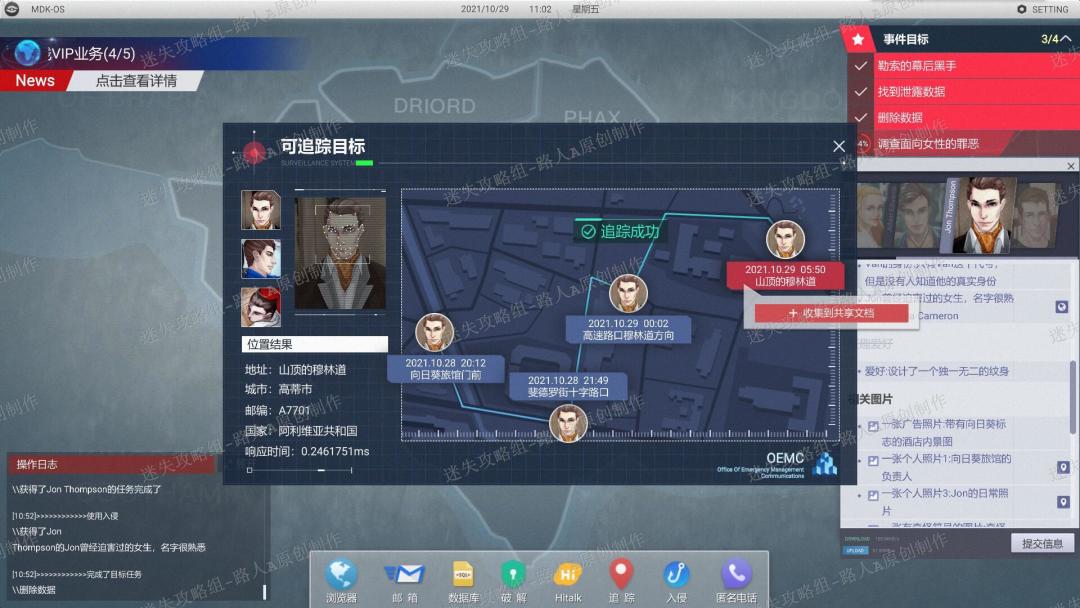Viewport: 1080px width, 608px height.
Task: Launch the 入侵 intrusion tool icon
Action: click(x=676, y=574)
